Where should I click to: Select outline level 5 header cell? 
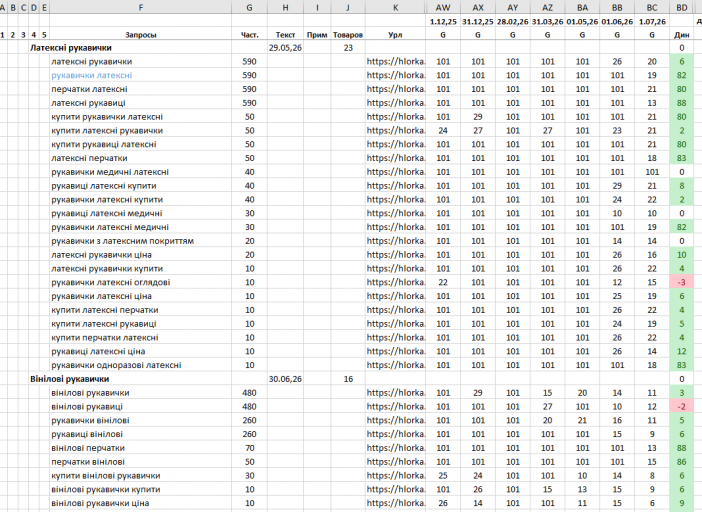[44, 34]
